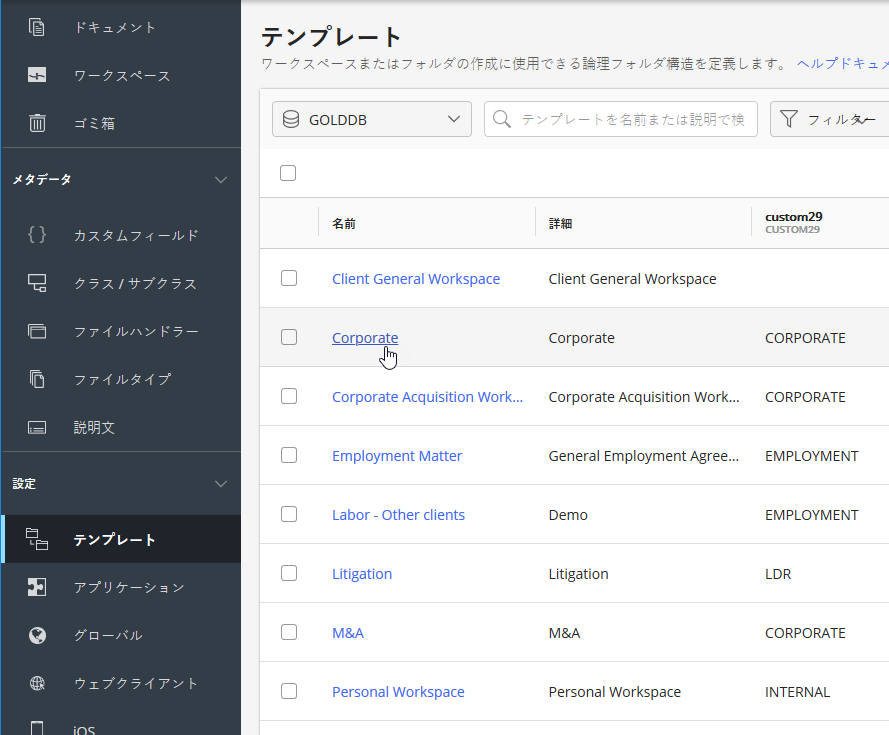Viewport: 889px width, 735px height.
Task: Collapse the 設定 section chevron
Action: pyautogui.click(x=222, y=484)
